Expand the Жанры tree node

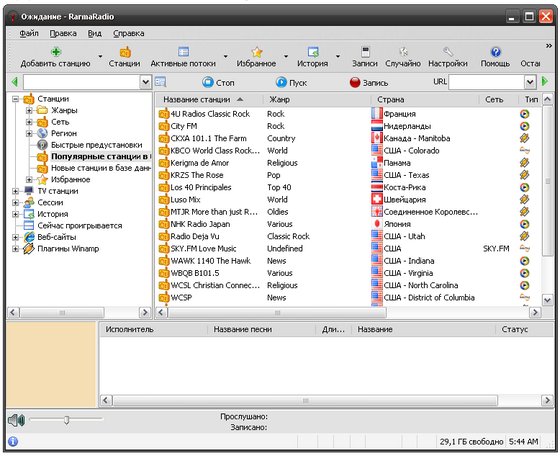pyautogui.click(x=29, y=110)
